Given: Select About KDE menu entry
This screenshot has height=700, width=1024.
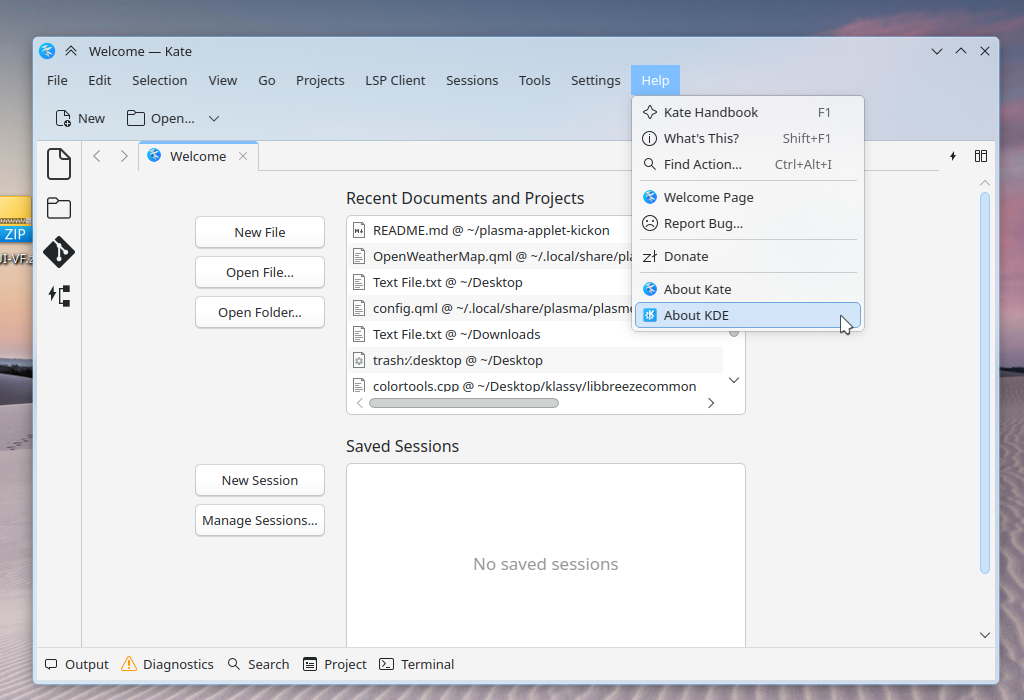Looking at the screenshot, I should [748, 315].
